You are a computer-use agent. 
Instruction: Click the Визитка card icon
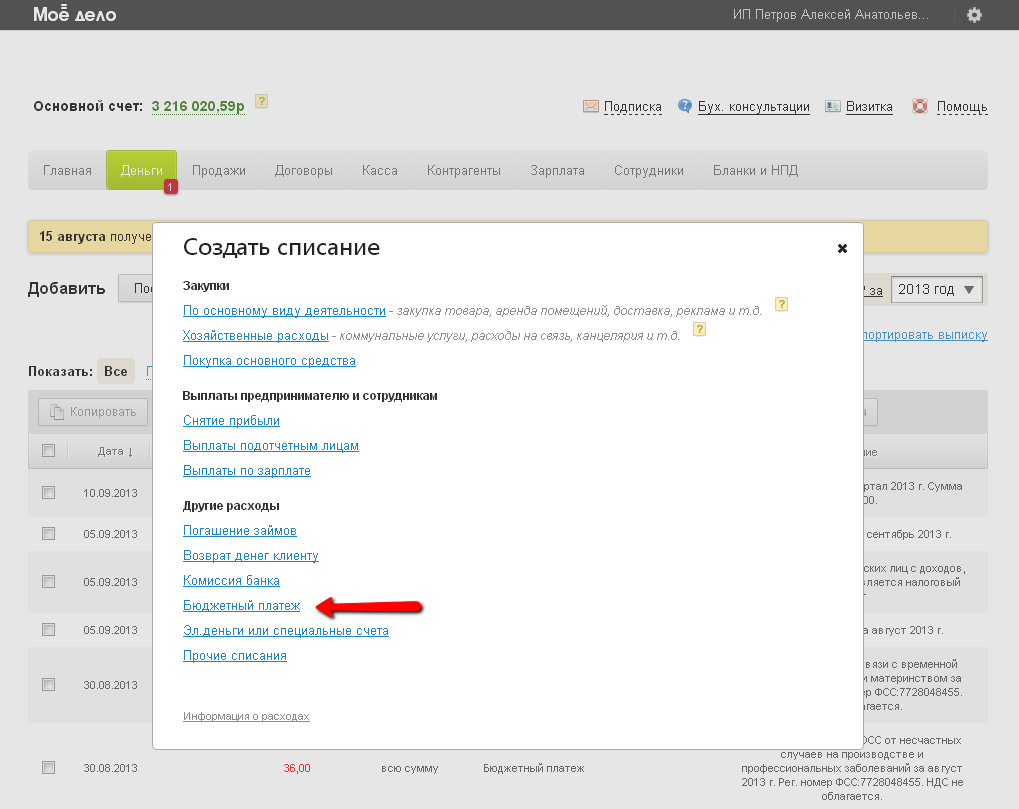tap(832, 107)
